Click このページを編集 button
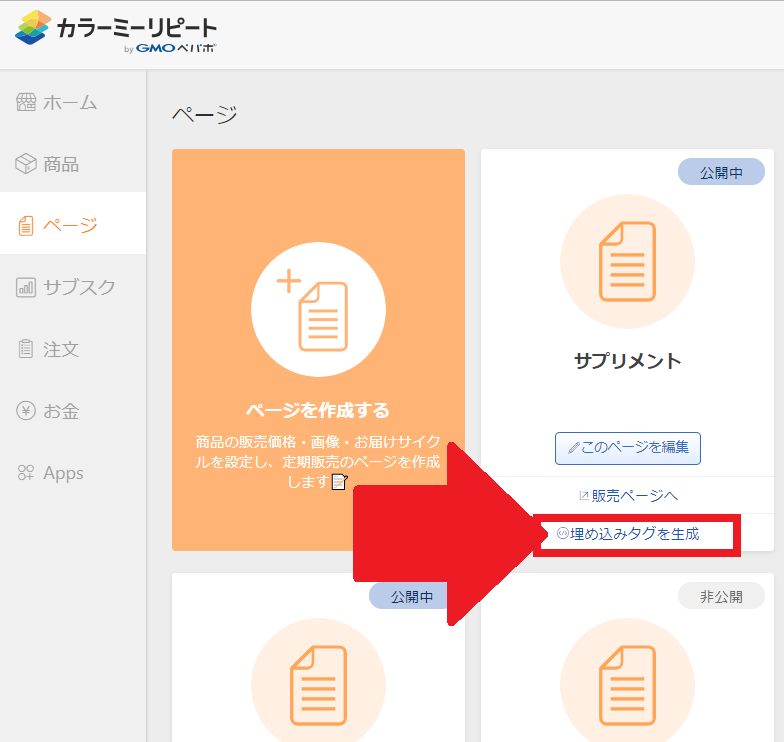 tap(628, 448)
